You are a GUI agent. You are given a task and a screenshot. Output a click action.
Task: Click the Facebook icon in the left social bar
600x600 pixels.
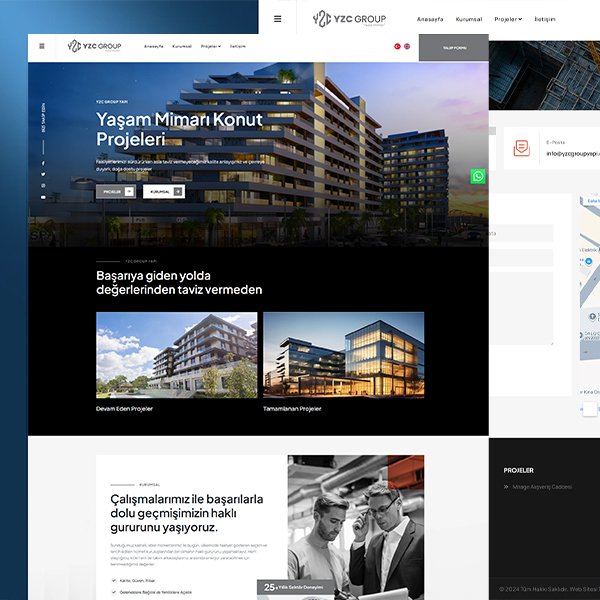43,162
